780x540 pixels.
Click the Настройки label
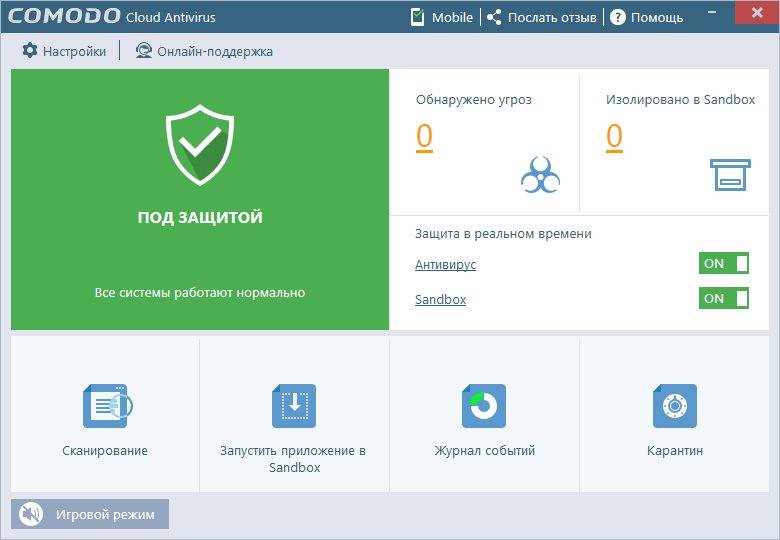75,51
